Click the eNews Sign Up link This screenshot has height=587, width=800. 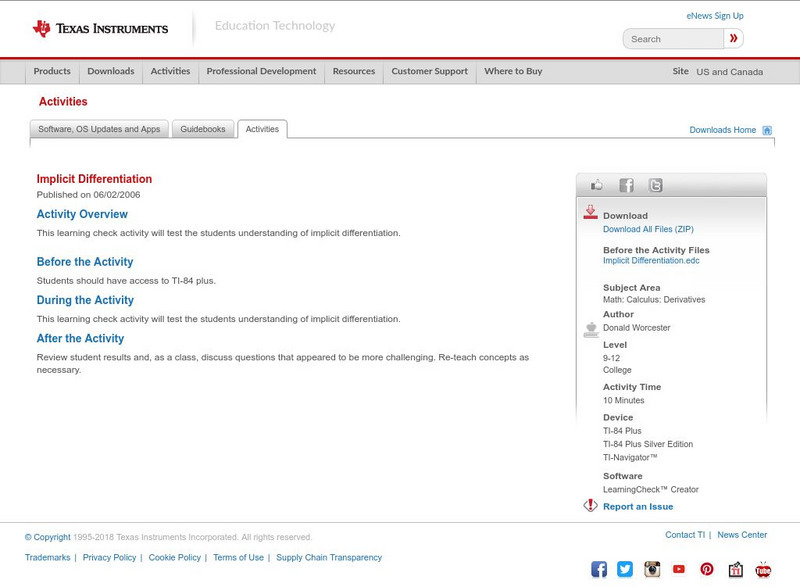715,16
